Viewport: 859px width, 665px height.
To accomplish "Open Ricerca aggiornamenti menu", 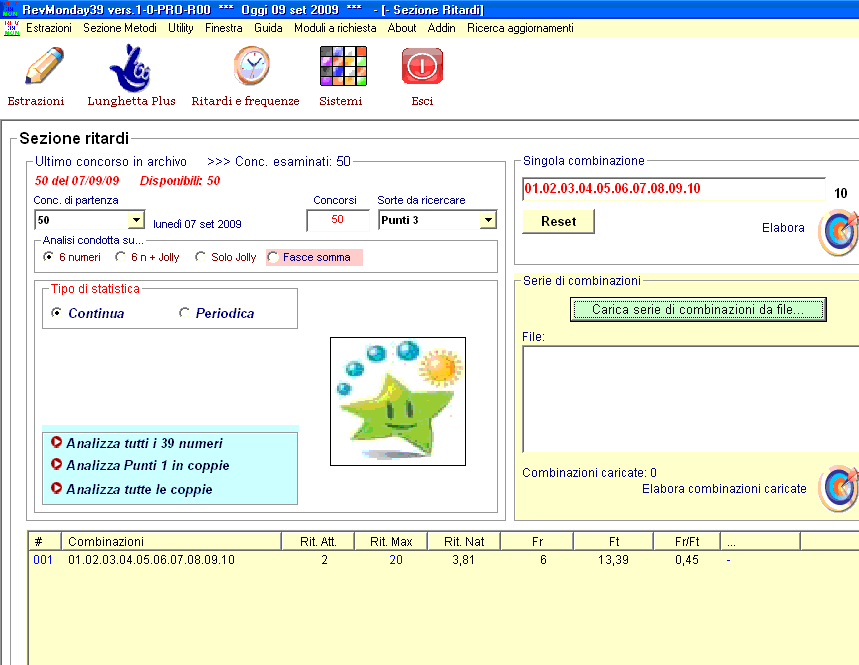I will point(520,28).
